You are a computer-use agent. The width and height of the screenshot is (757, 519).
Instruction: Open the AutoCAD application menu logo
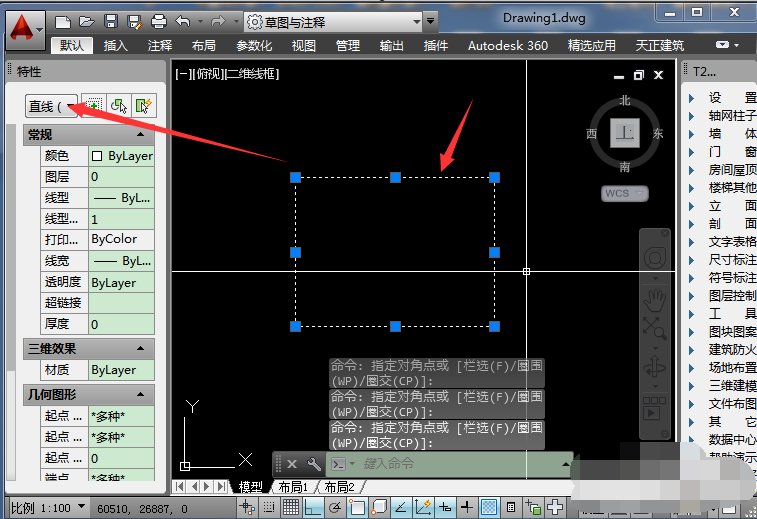22,24
